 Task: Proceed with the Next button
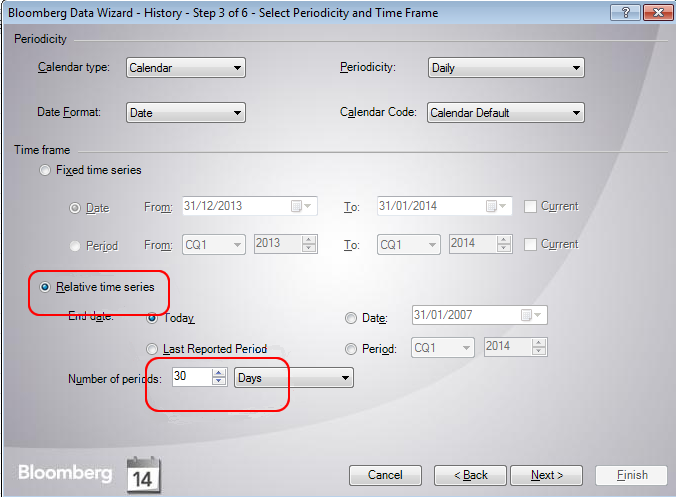(546, 475)
